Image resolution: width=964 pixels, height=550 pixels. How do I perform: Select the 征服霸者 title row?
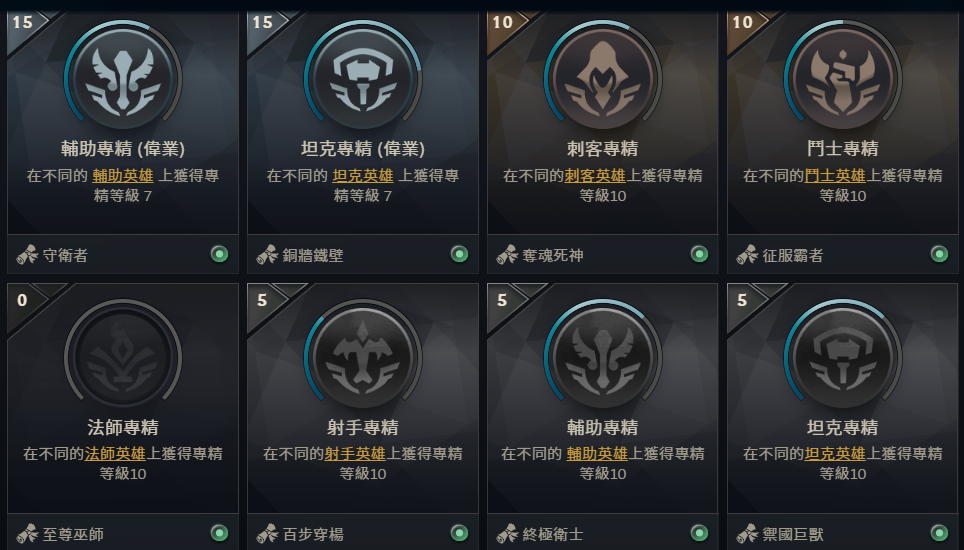843,254
